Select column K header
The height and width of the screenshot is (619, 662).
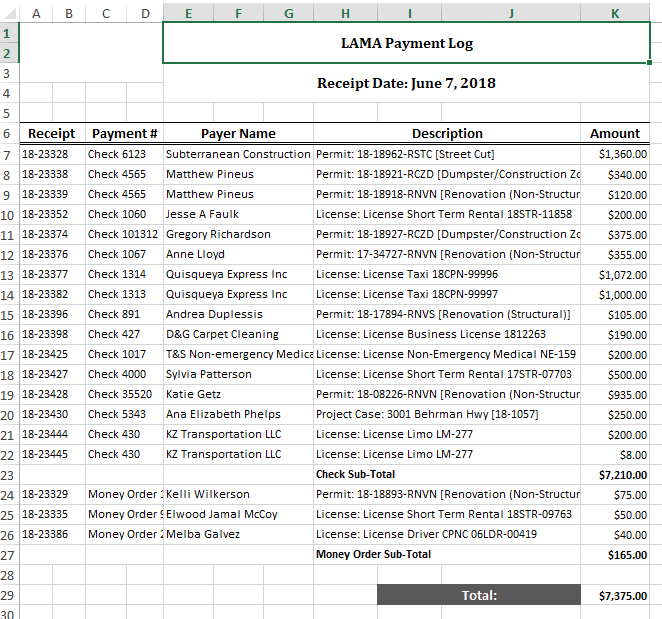point(615,13)
